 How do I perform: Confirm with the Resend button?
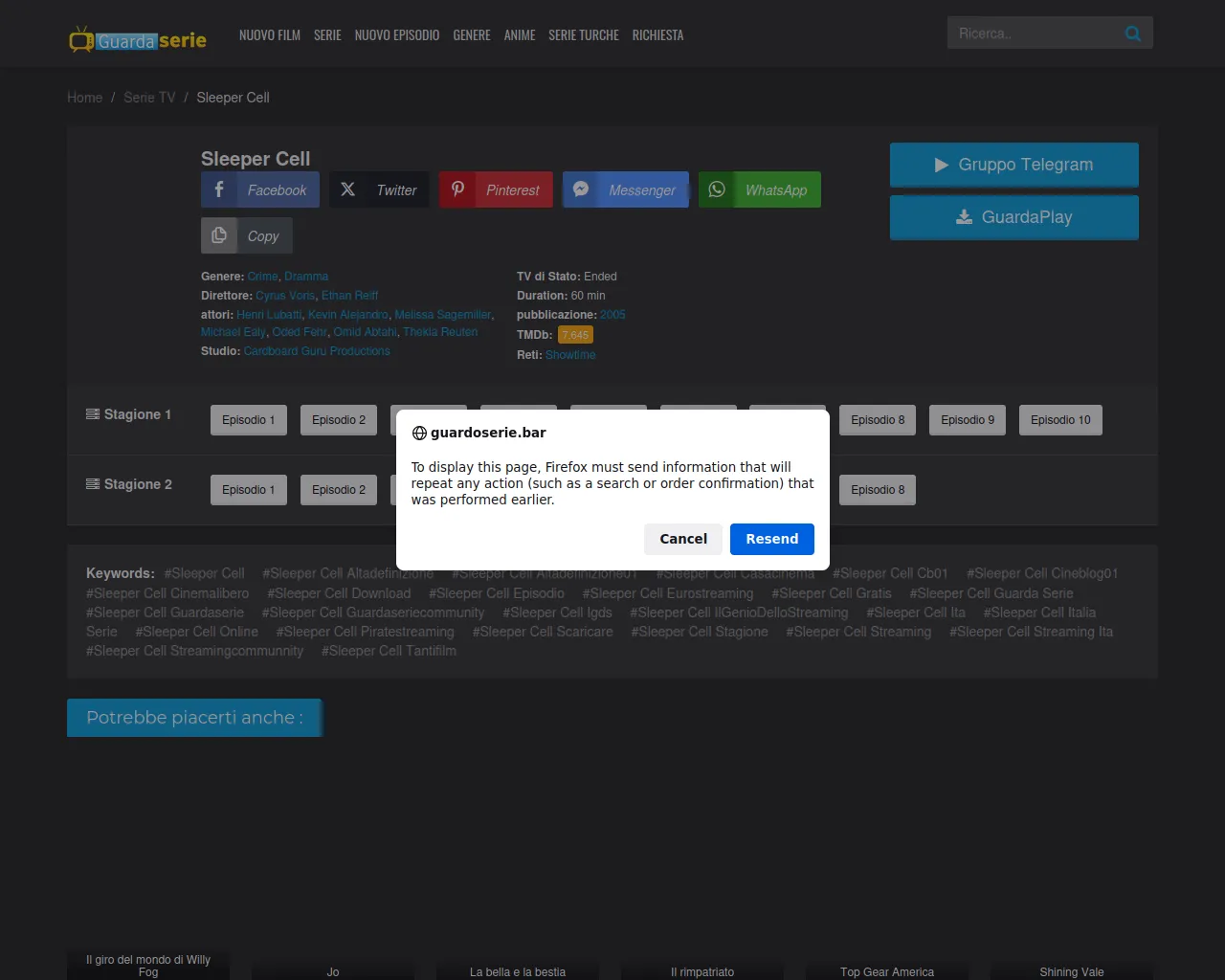coord(772,539)
